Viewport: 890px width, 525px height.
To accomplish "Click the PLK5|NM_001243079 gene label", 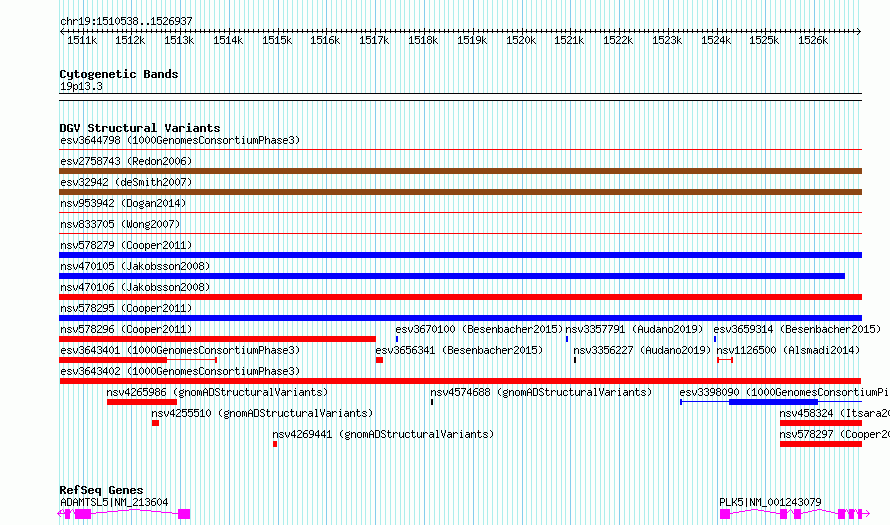I will tap(770, 502).
